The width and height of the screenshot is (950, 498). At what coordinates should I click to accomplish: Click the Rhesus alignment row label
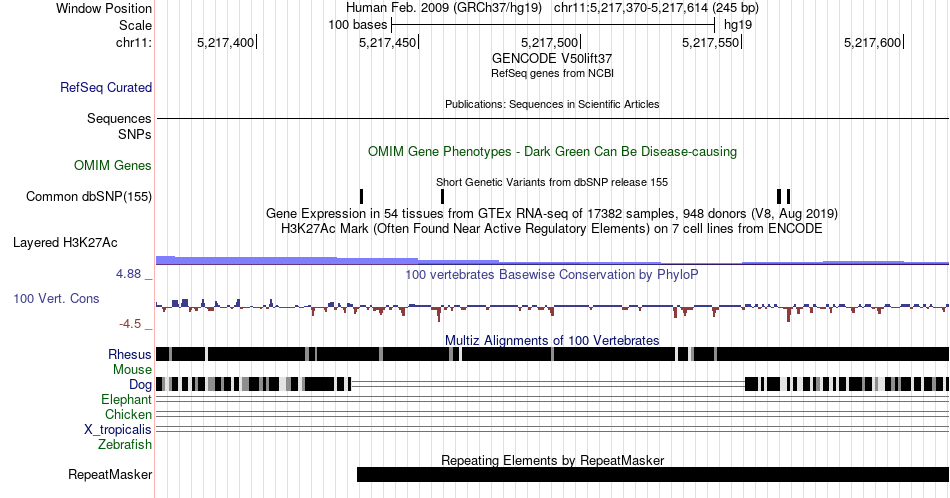129,354
